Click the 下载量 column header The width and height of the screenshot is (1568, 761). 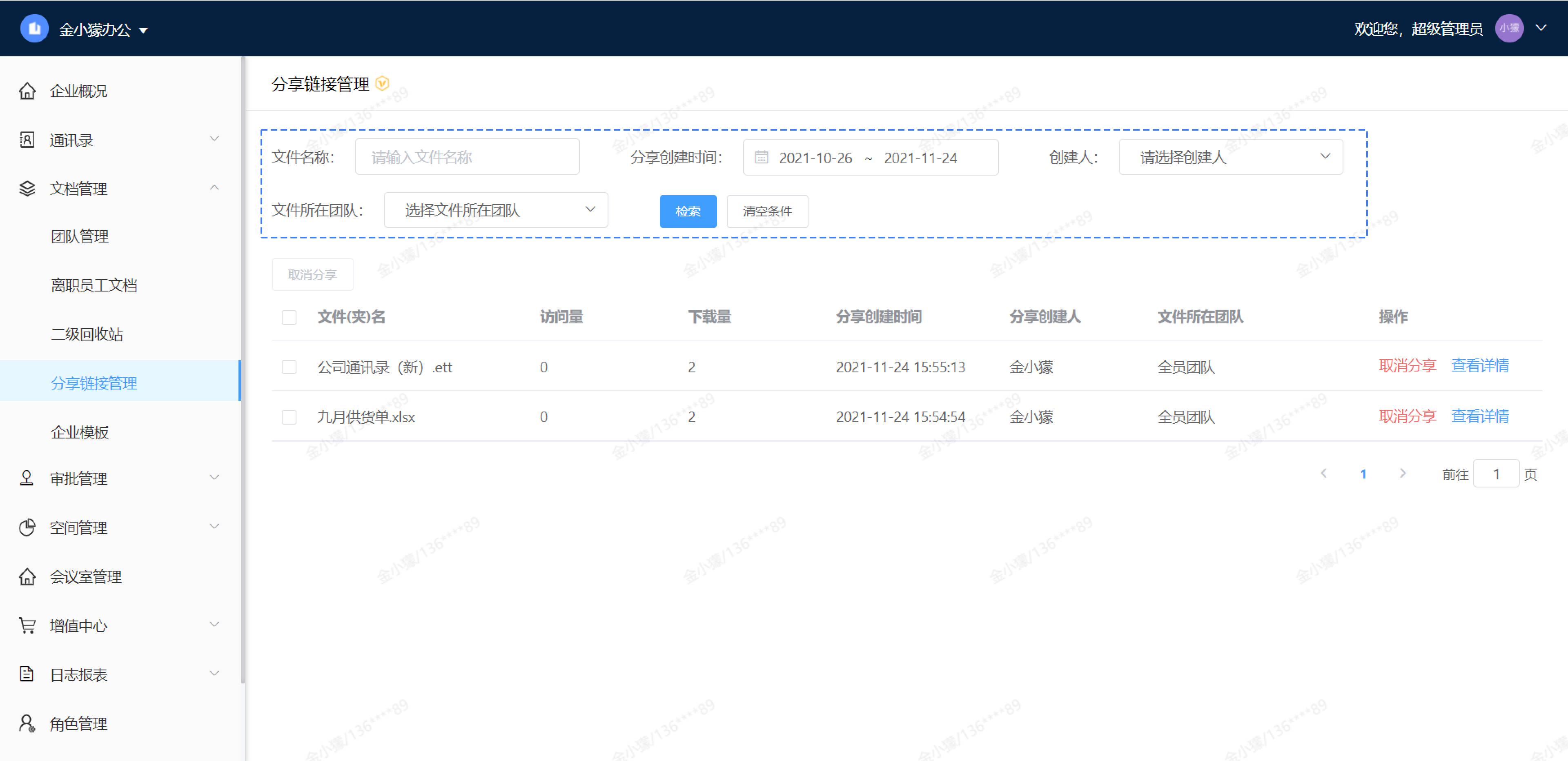coord(710,316)
